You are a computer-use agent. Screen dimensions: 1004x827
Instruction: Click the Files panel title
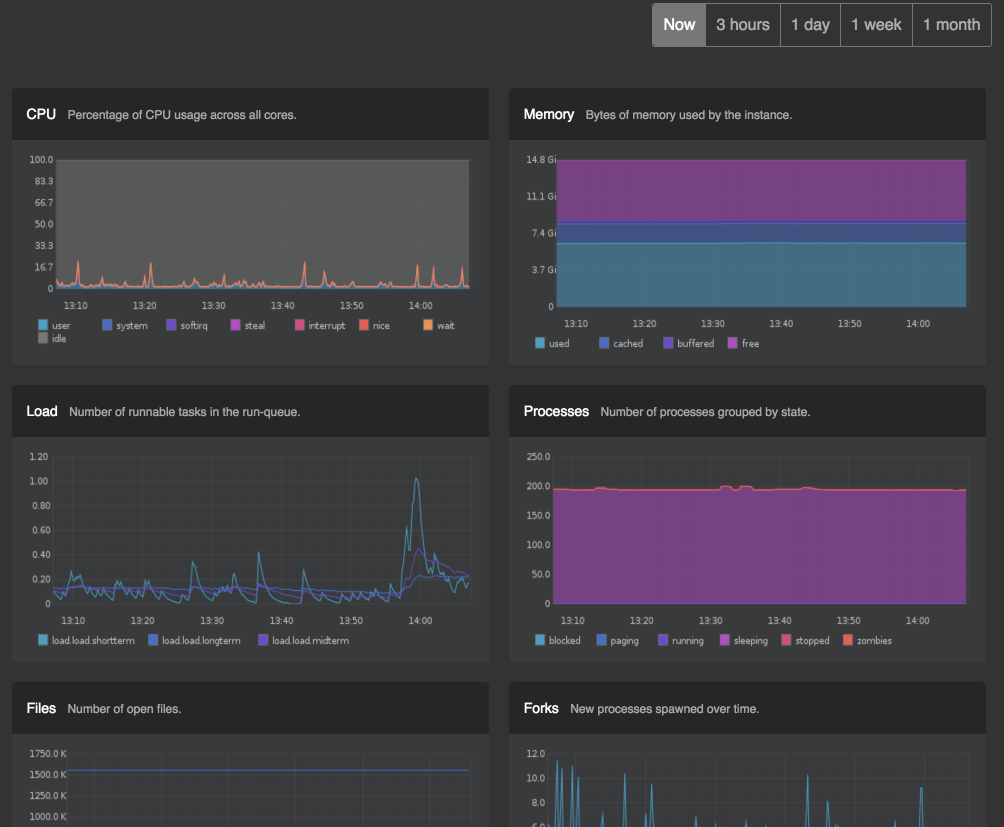tap(41, 708)
